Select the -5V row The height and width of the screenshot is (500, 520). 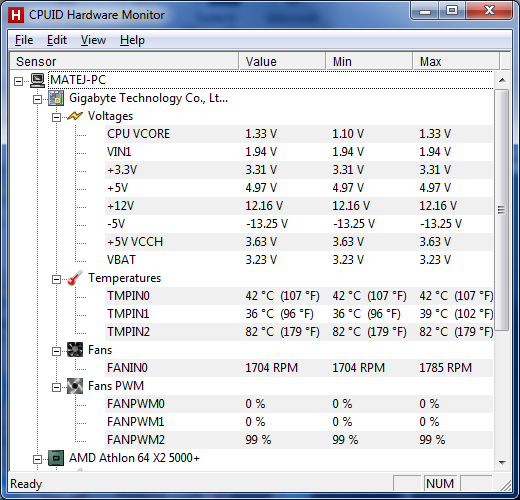pos(299,224)
